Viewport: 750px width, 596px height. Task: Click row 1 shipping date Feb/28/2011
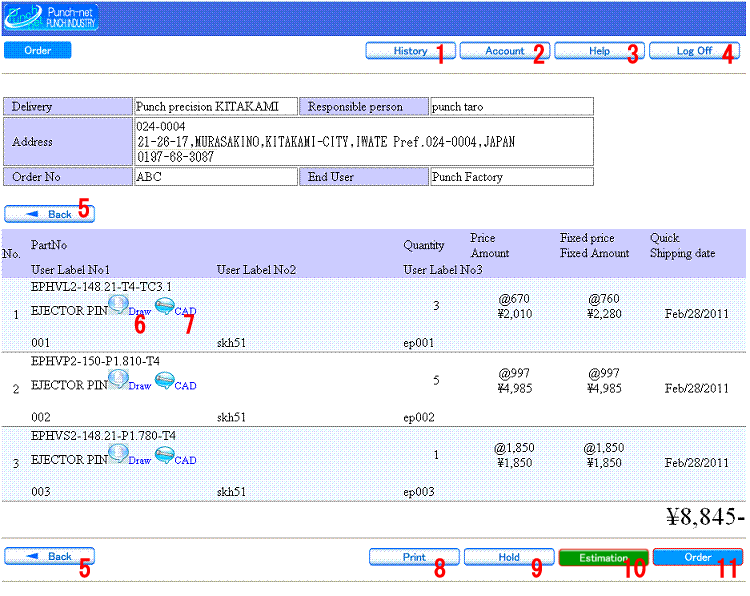point(696,314)
